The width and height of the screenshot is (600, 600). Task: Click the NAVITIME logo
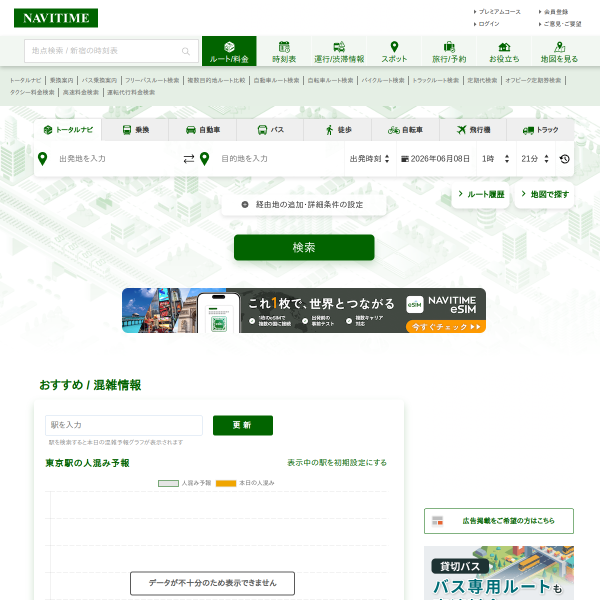pyautogui.click(x=56, y=18)
